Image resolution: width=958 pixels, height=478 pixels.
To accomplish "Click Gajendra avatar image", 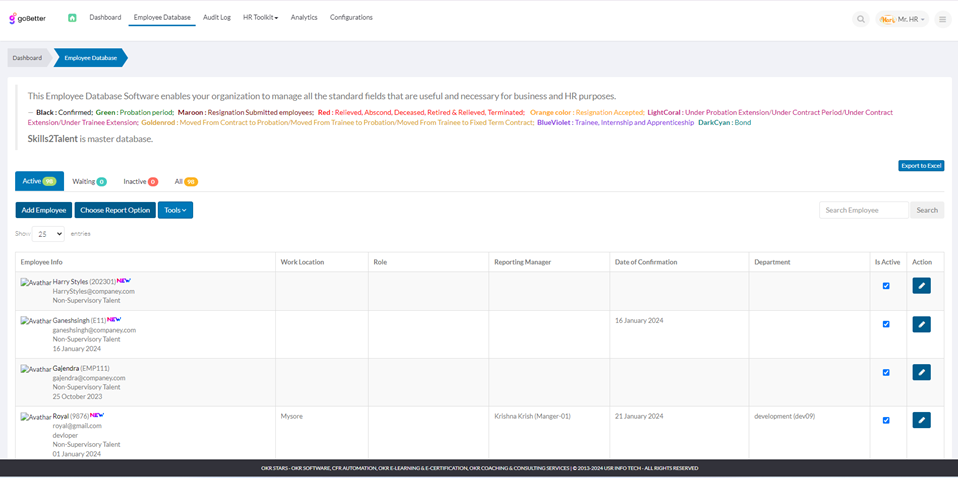I will click(36, 369).
